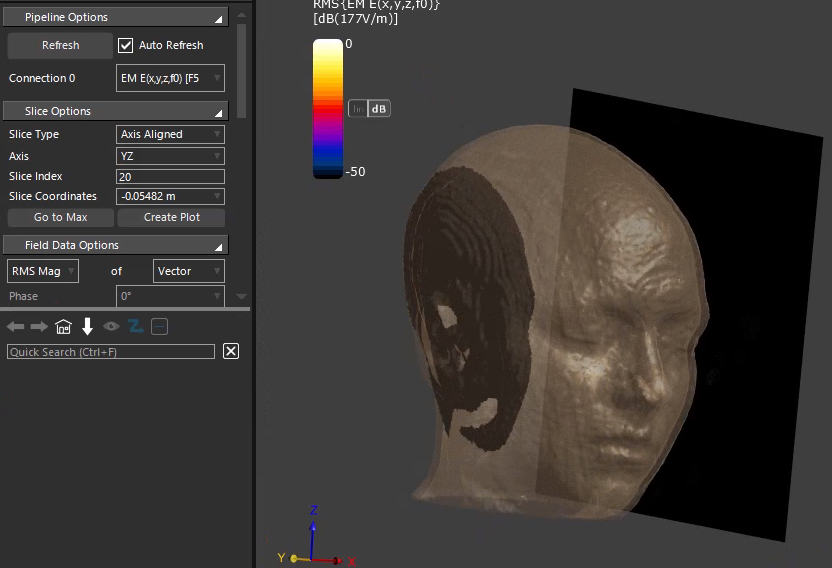Open the Vector dropdown

coord(189,271)
